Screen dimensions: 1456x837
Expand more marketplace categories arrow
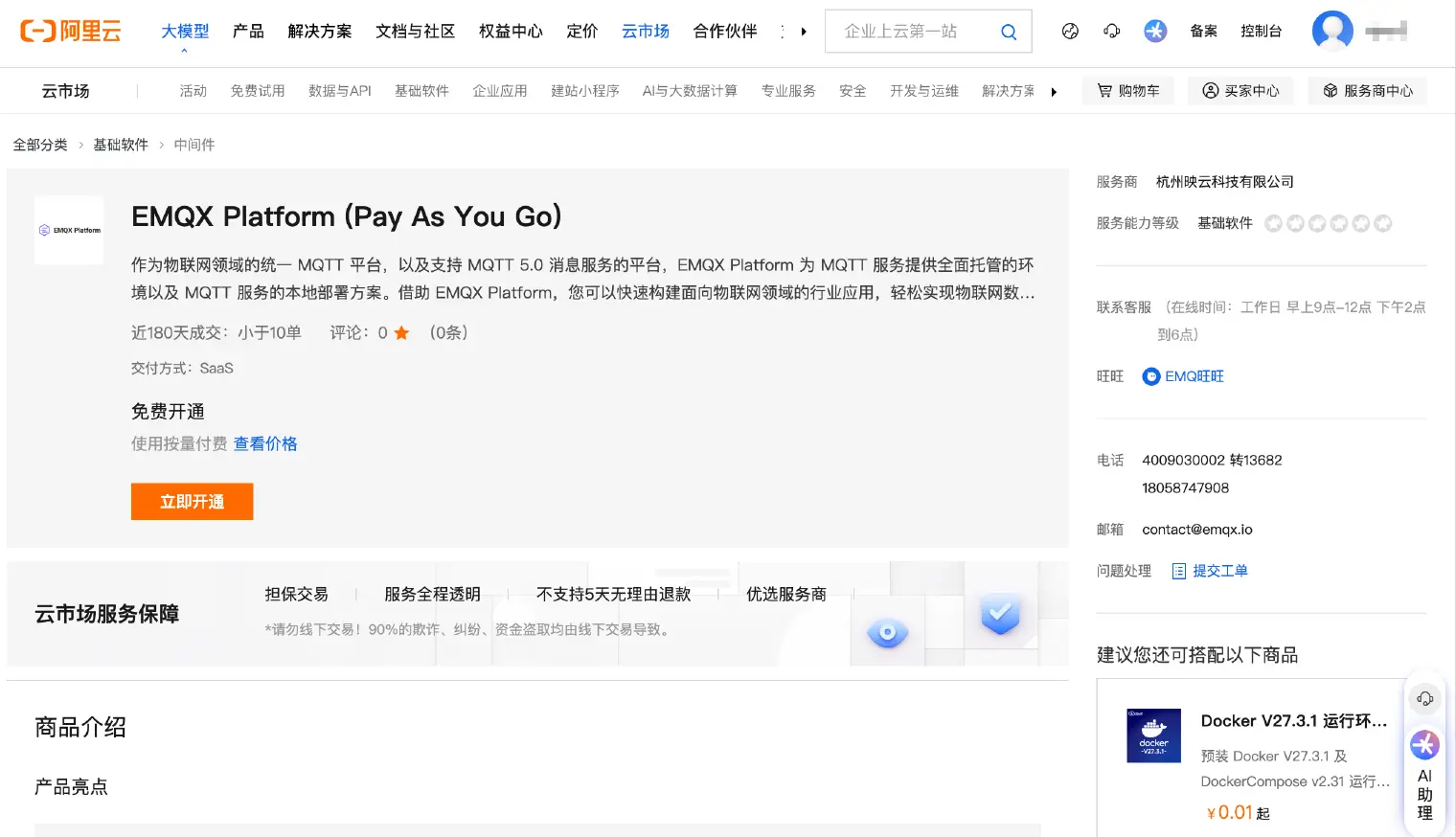click(x=1054, y=92)
